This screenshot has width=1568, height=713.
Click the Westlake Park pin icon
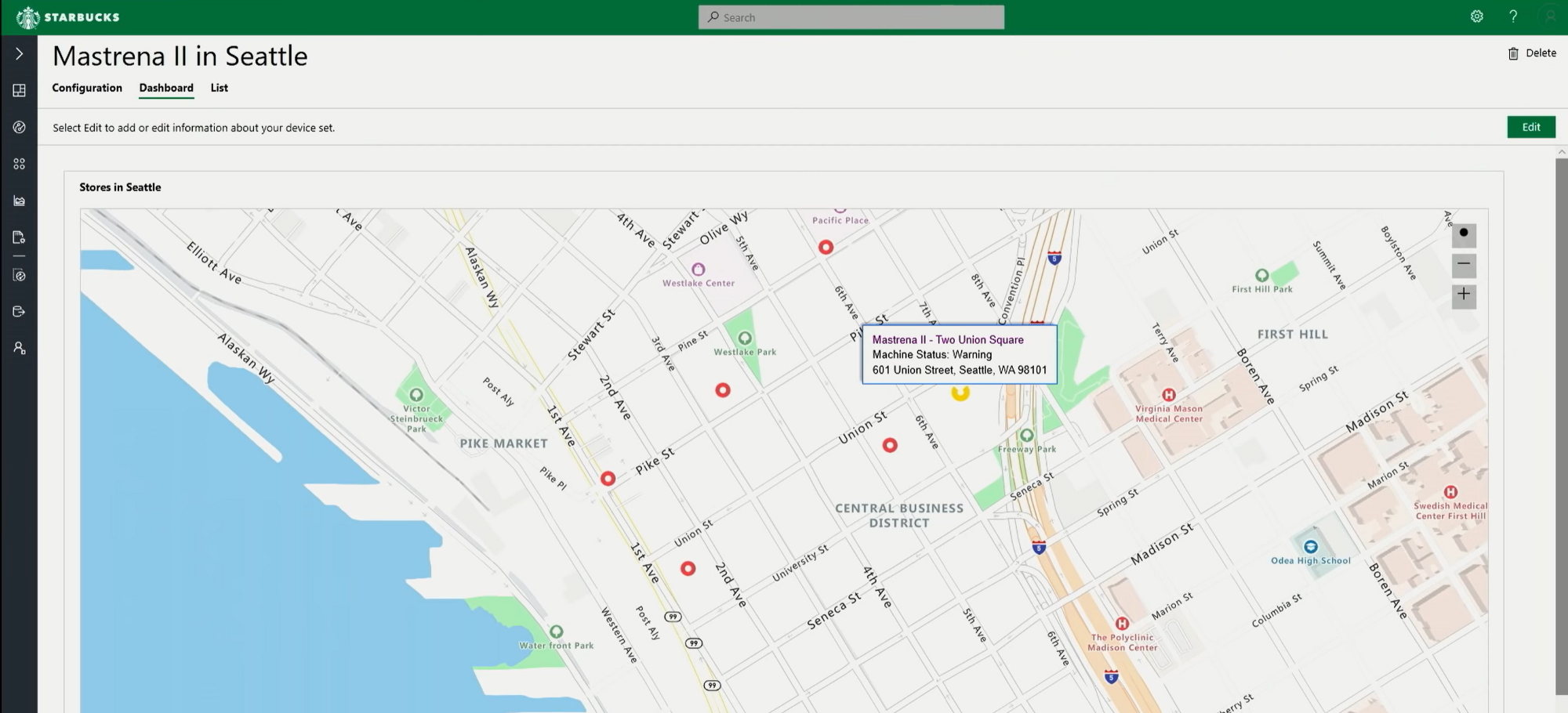point(745,338)
